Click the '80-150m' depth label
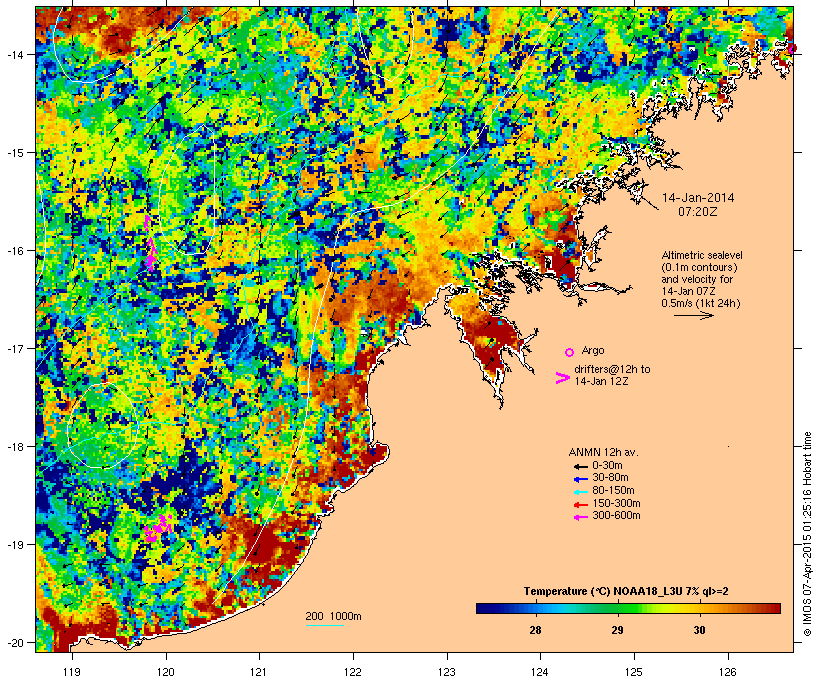 point(613,491)
